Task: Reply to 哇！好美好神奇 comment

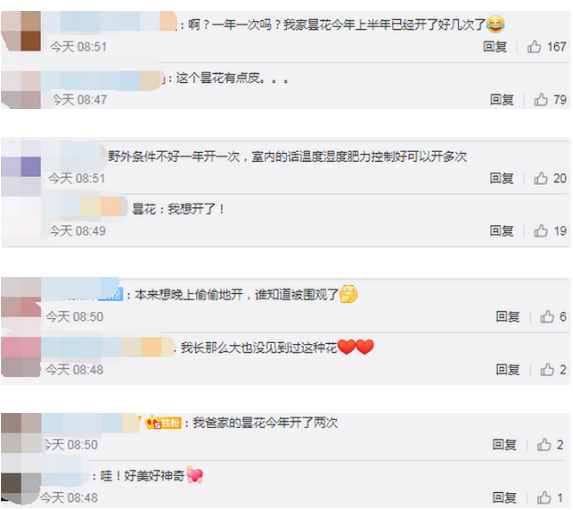Action: 504,498
